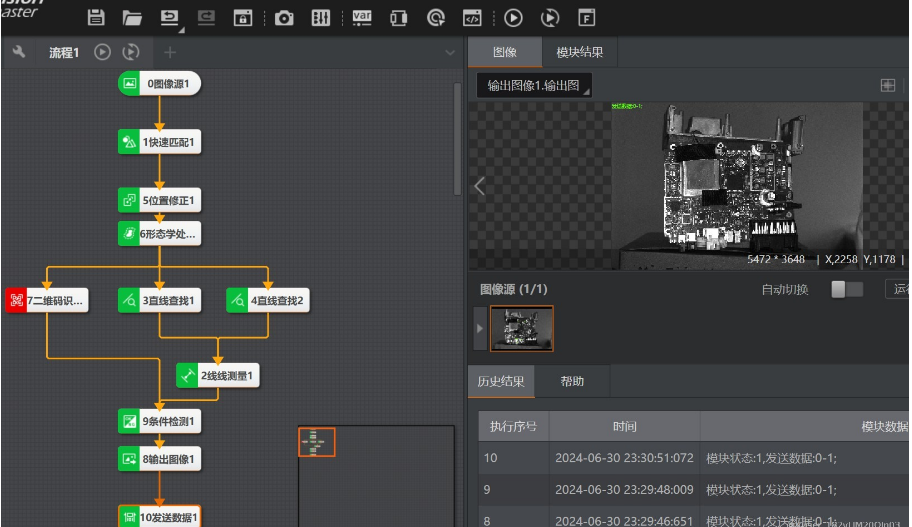
Task: Select the circuit board image thumbnail
Action: coord(521,328)
